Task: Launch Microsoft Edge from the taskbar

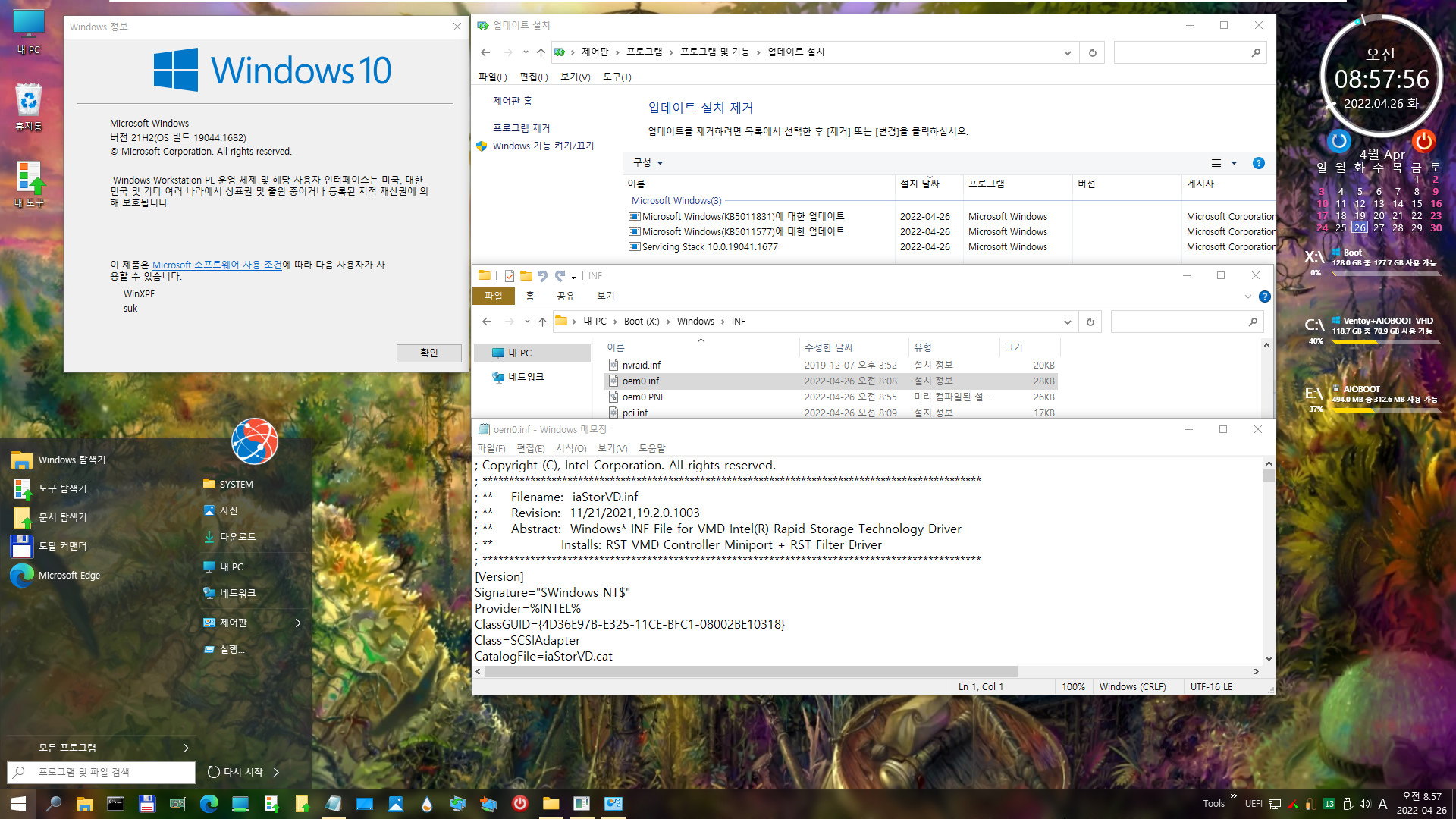Action: coord(209,803)
